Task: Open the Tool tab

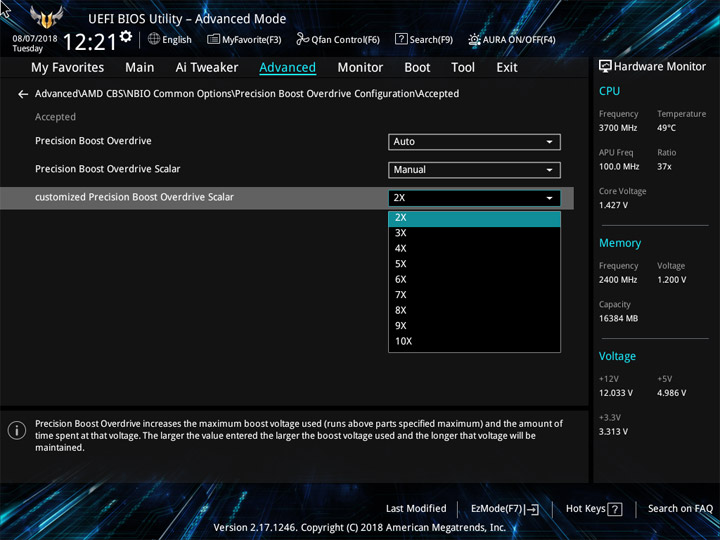Action: click(463, 68)
